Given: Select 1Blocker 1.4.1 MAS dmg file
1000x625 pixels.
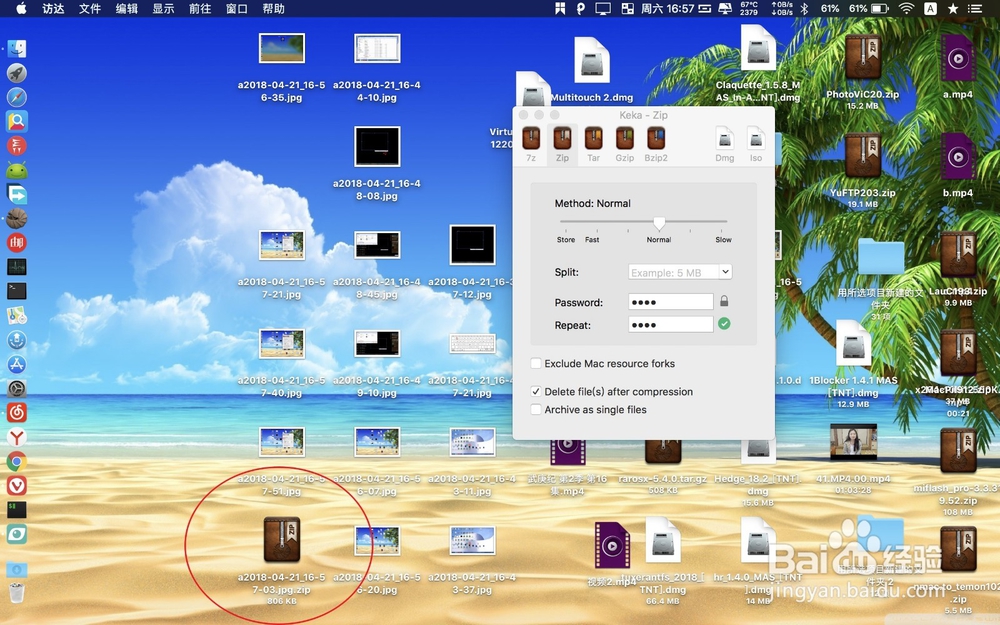Looking at the screenshot, I should click(x=853, y=344).
